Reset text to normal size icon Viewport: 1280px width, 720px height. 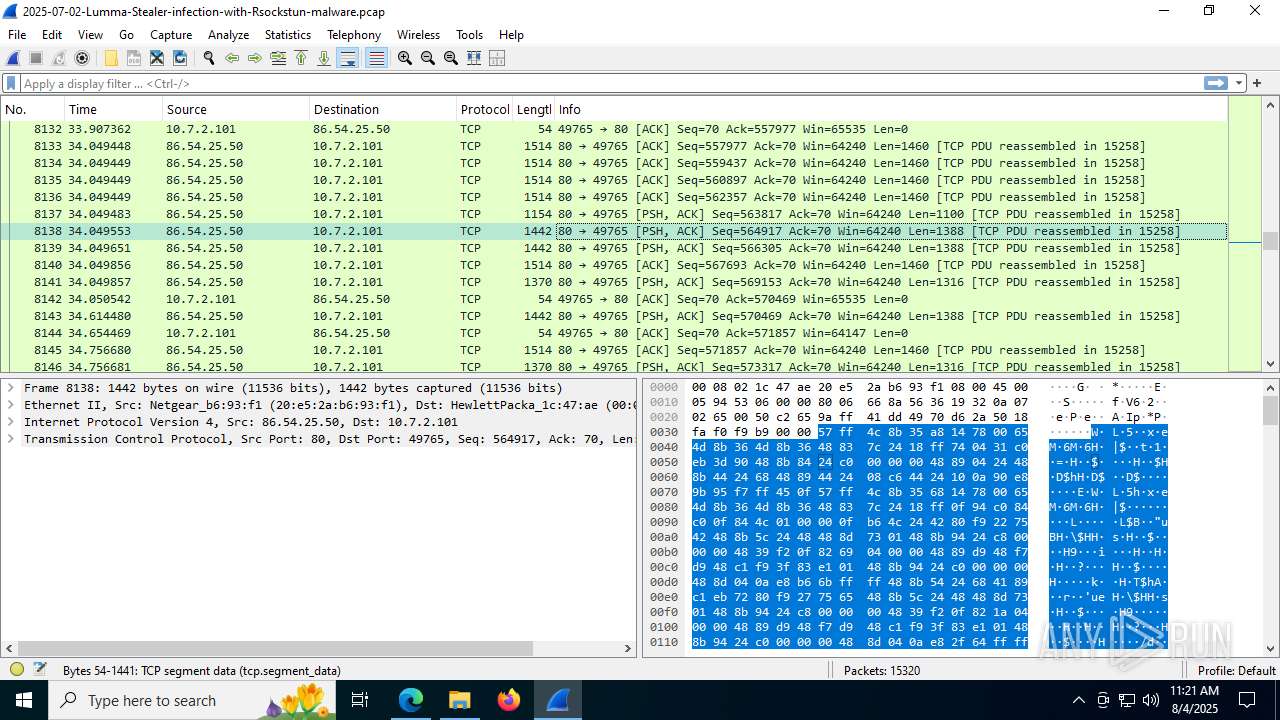pyautogui.click(x=451, y=58)
